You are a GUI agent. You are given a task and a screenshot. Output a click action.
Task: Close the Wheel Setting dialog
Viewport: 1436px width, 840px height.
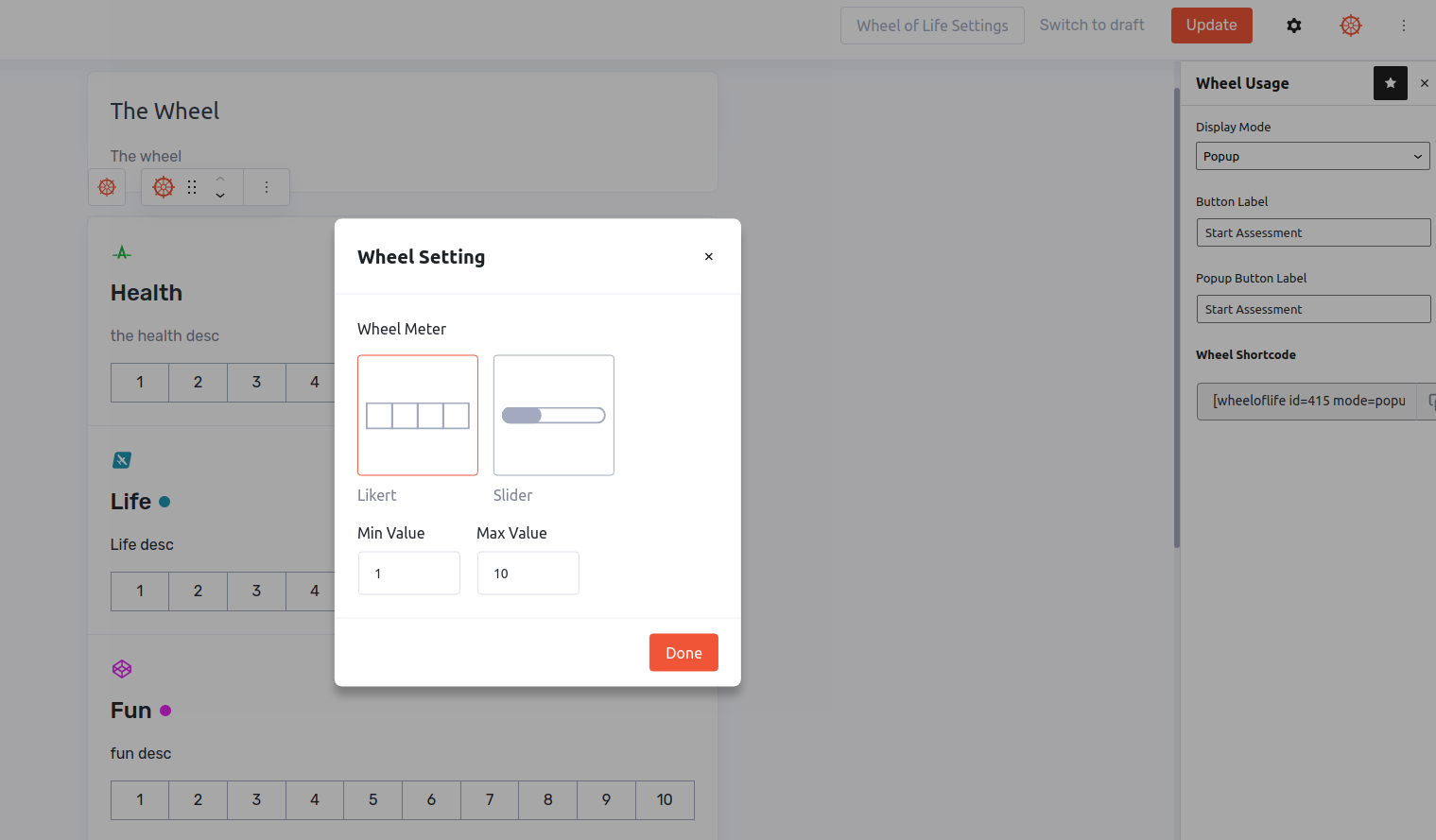point(708,257)
